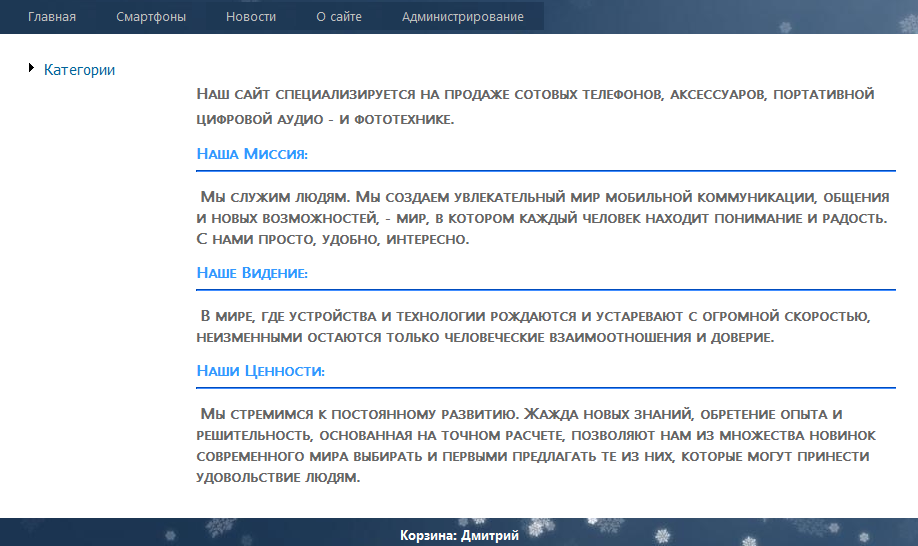Click the paragraph starting with Мы служим людям
Screen dimensions: 918x546
(x=543, y=218)
